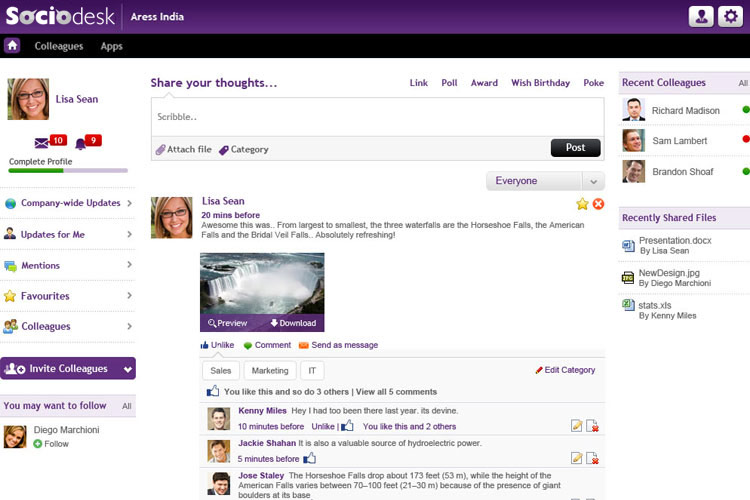Open Apps in top navigation
Image resolution: width=750 pixels, height=500 pixels.
(111, 46)
